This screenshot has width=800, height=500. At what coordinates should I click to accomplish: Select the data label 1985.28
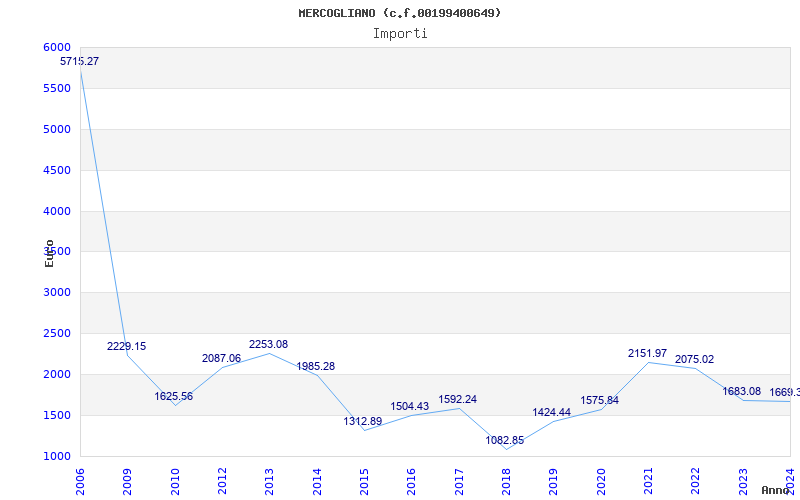[x=316, y=366]
